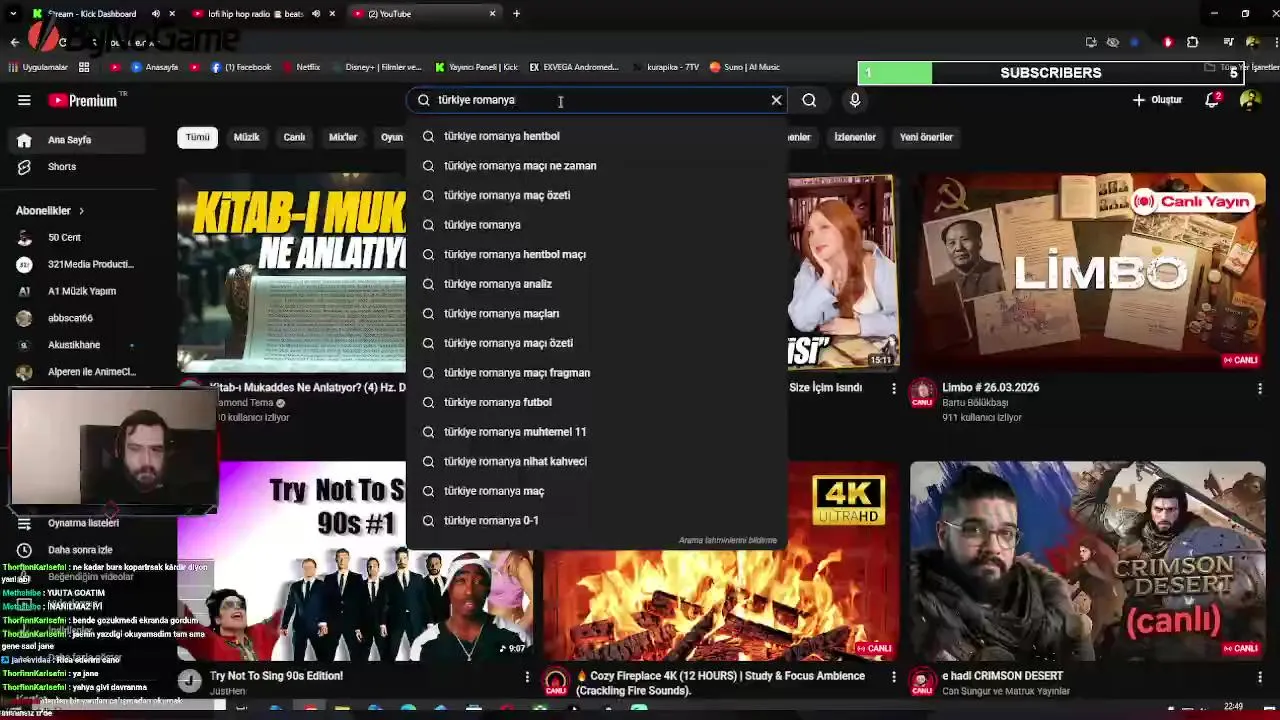Select suggestion türkiye romanya maç özeti

597,195
